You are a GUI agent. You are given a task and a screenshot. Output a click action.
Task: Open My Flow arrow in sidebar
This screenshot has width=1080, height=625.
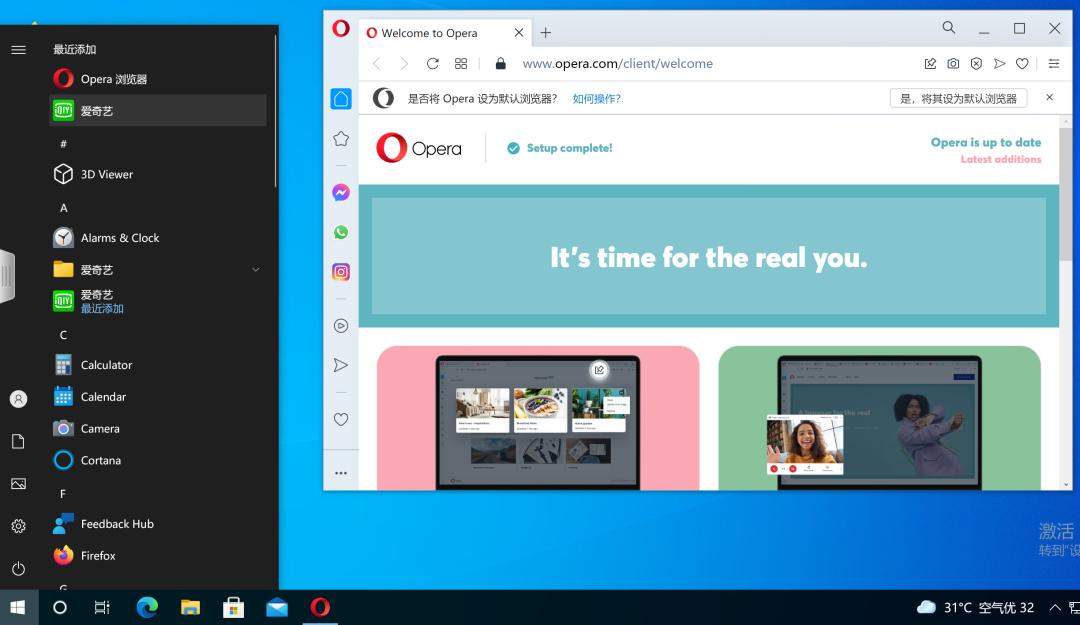pyautogui.click(x=341, y=365)
